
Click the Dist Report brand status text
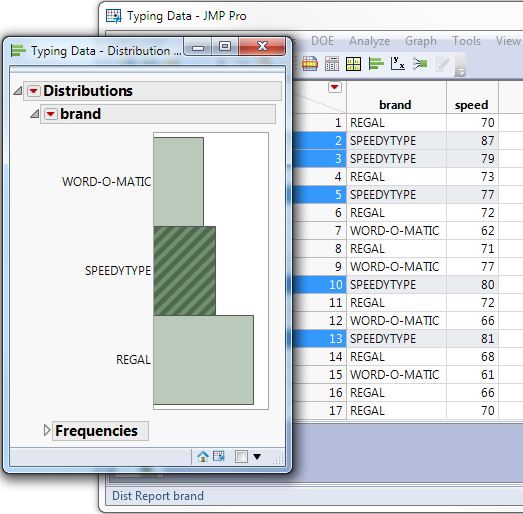[158, 496]
